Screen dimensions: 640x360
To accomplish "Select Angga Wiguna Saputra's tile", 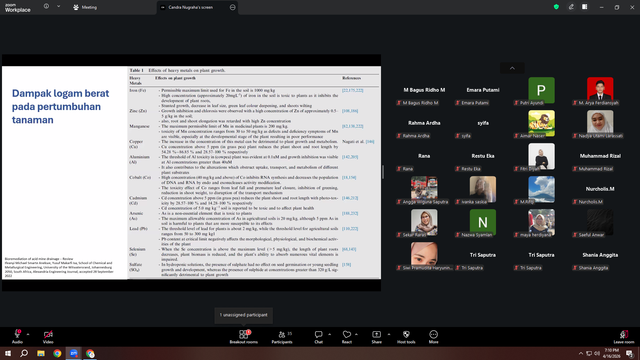I will coord(424,190).
